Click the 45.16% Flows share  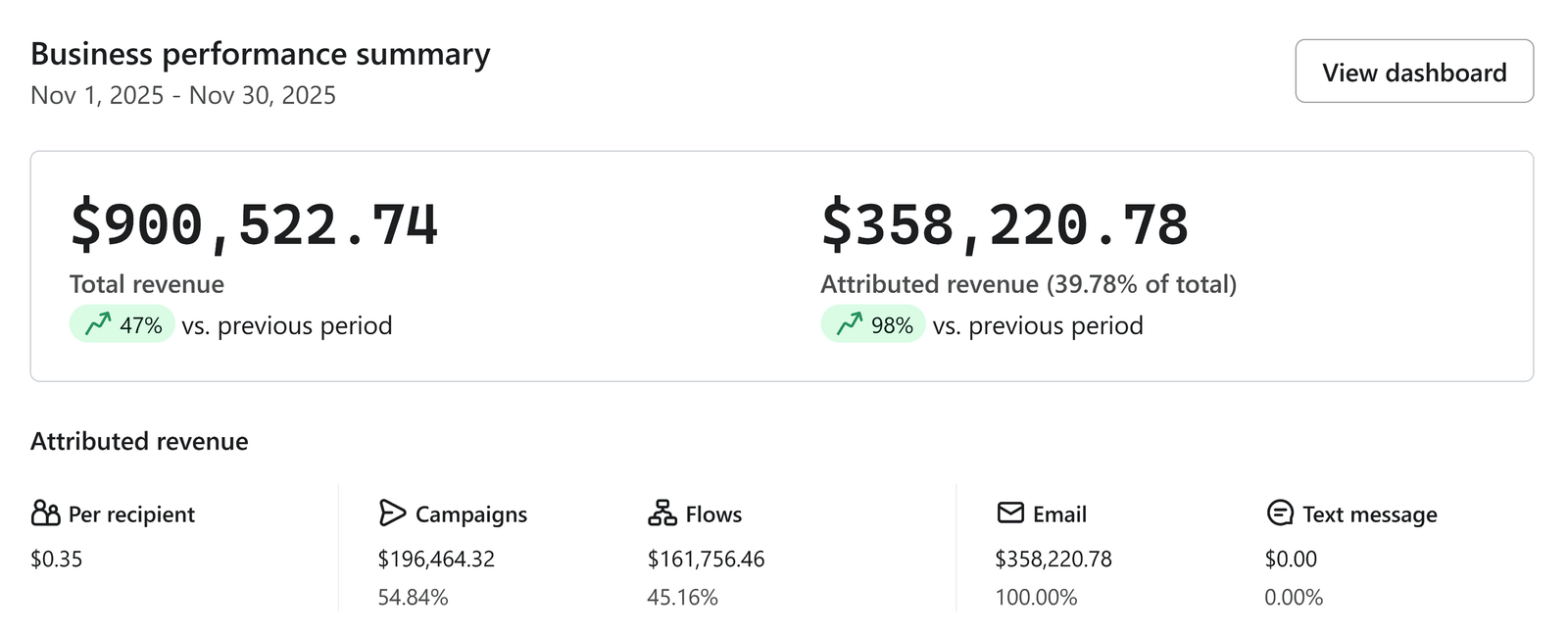pyautogui.click(x=682, y=597)
